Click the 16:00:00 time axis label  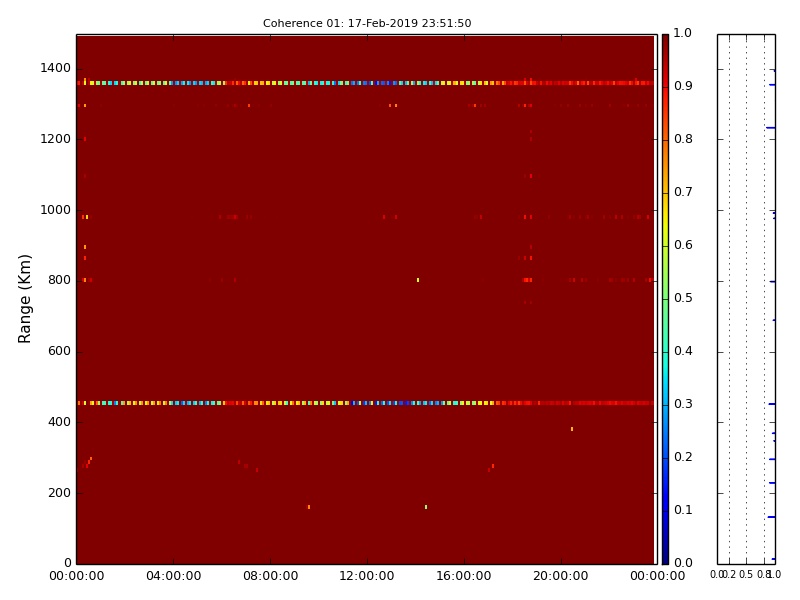coord(464,576)
